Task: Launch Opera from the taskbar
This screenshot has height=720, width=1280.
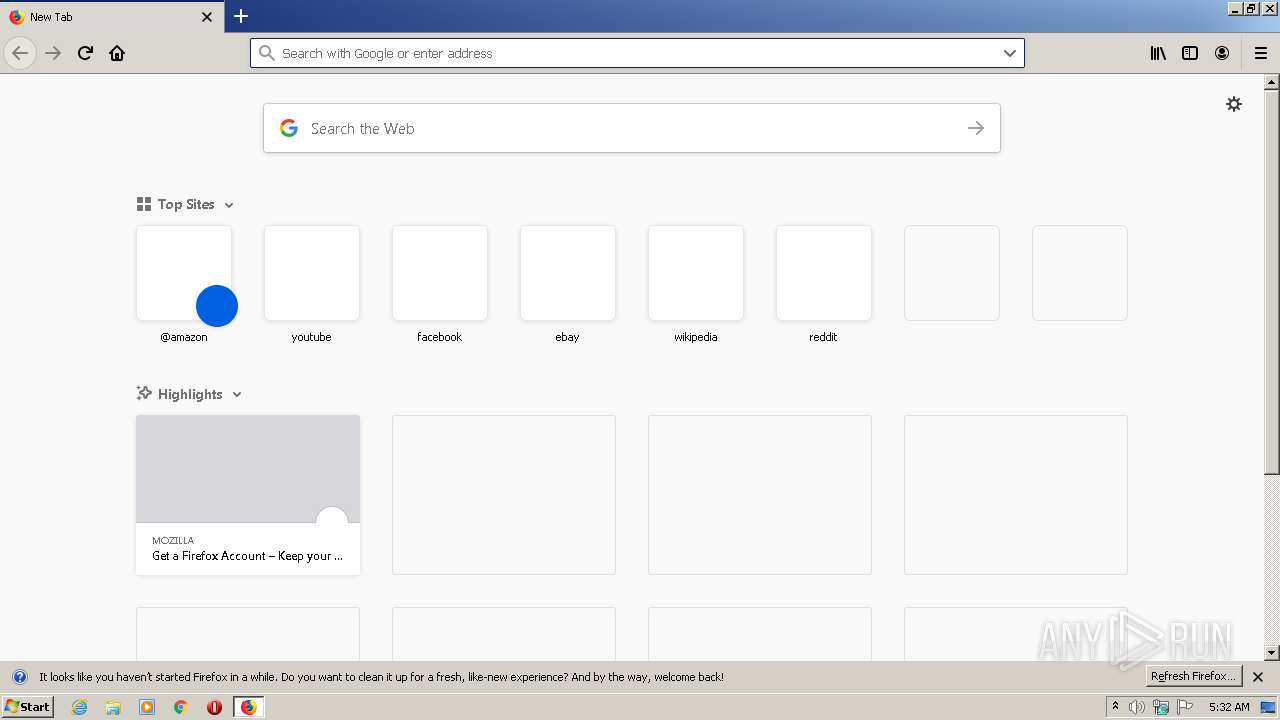Action: click(214, 707)
